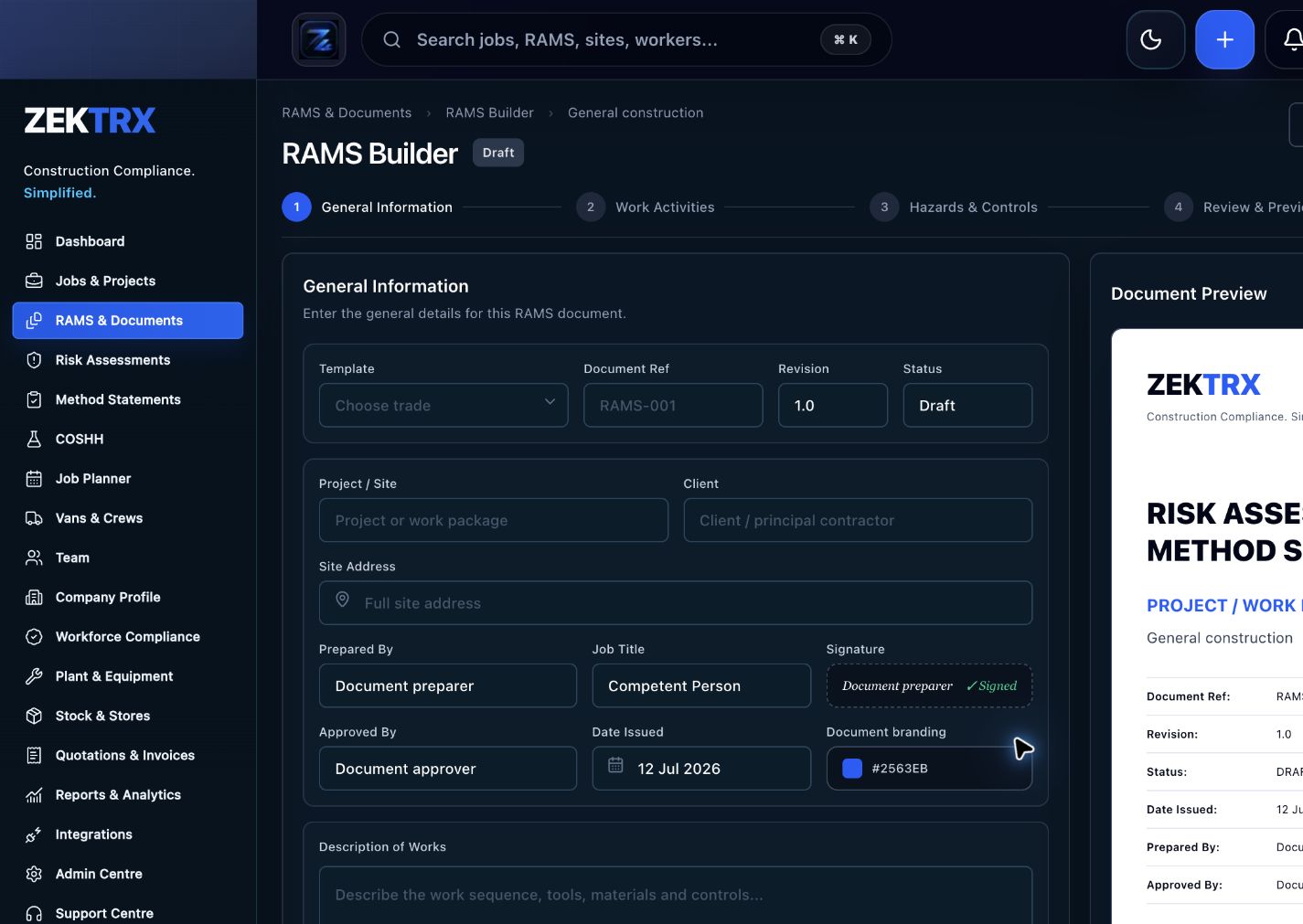Image resolution: width=1303 pixels, height=924 pixels.
Task: Open Dashboard in the sidebar
Action: coord(128,241)
